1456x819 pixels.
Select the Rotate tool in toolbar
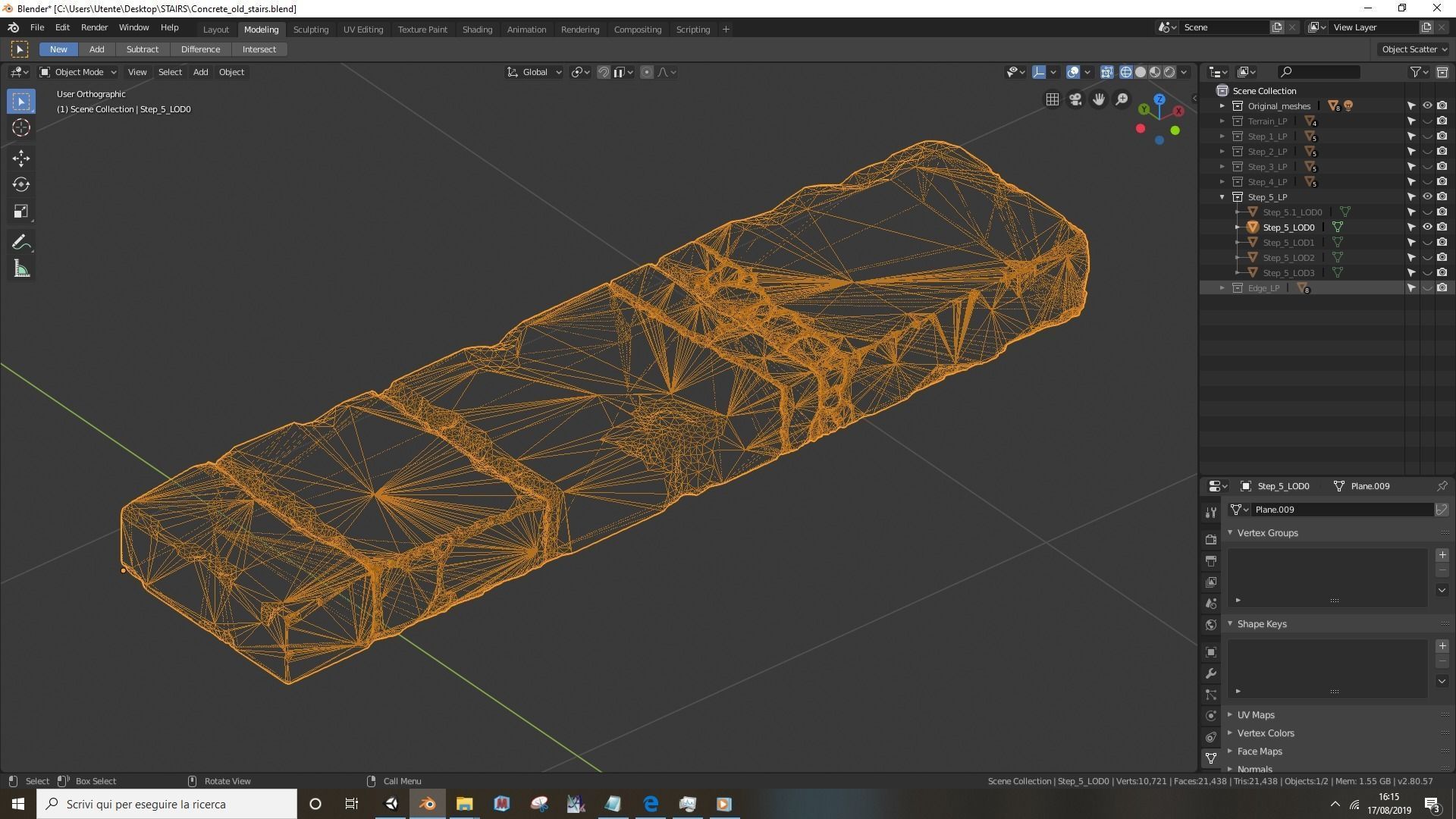(20, 184)
